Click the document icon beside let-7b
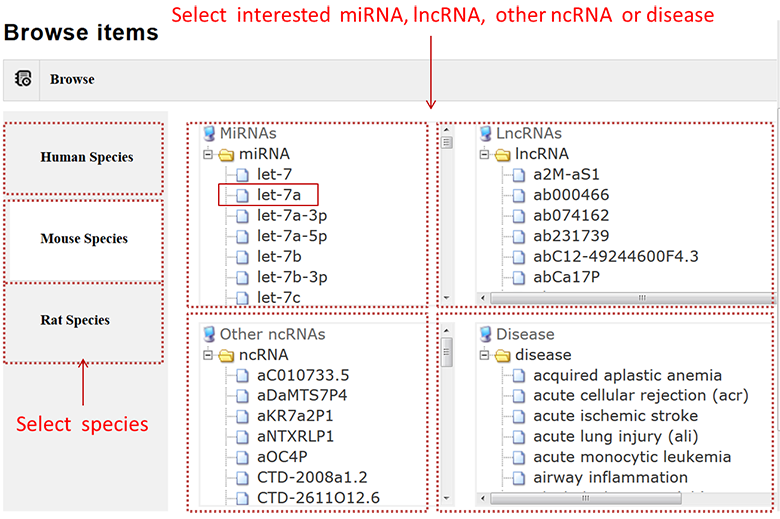780x519 pixels. click(243, 257)
